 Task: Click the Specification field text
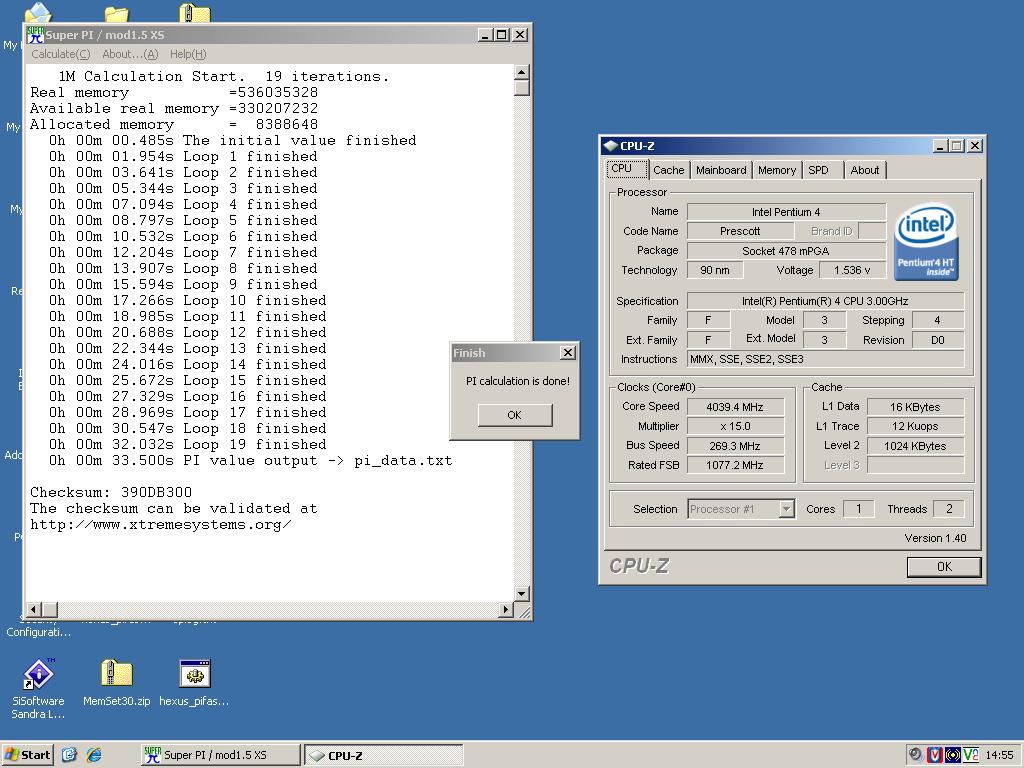825,301
